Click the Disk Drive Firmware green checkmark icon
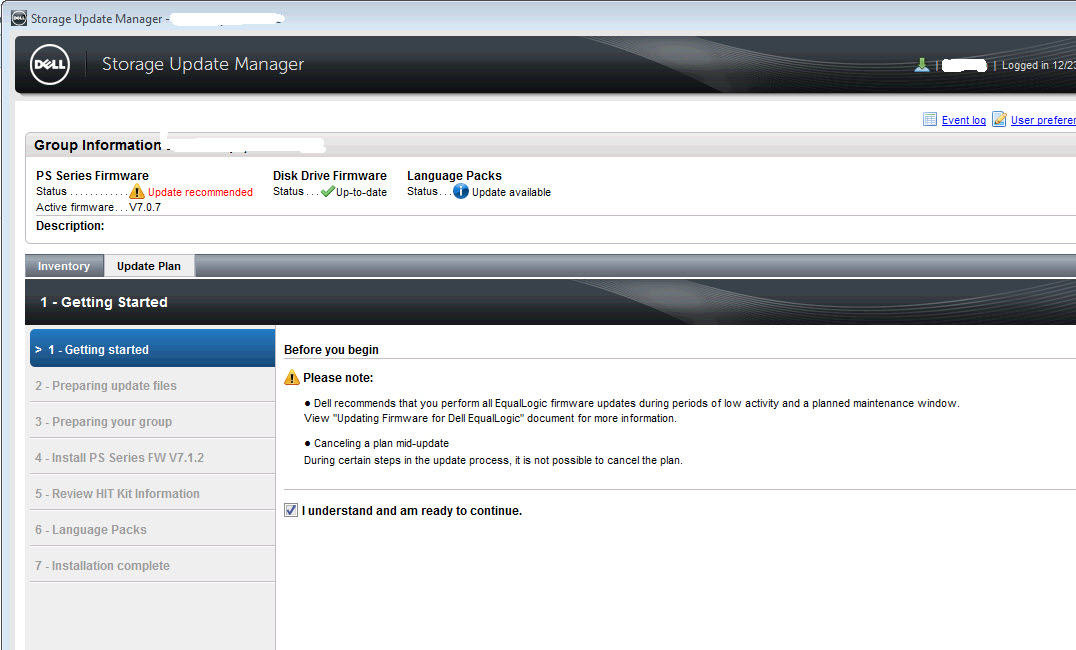 click(x=328, y=191)
